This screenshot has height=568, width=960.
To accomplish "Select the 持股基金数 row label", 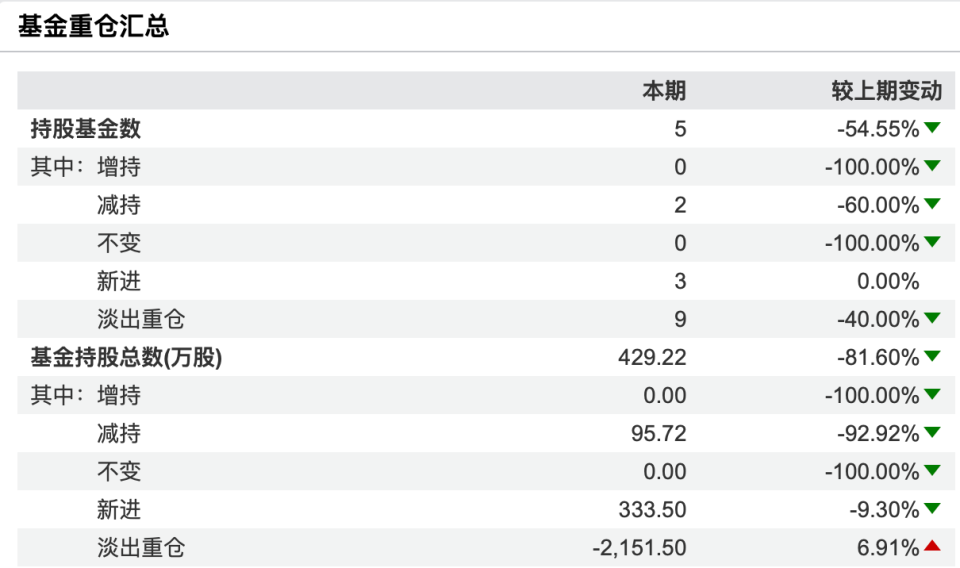I will click(x=85, y=129).
